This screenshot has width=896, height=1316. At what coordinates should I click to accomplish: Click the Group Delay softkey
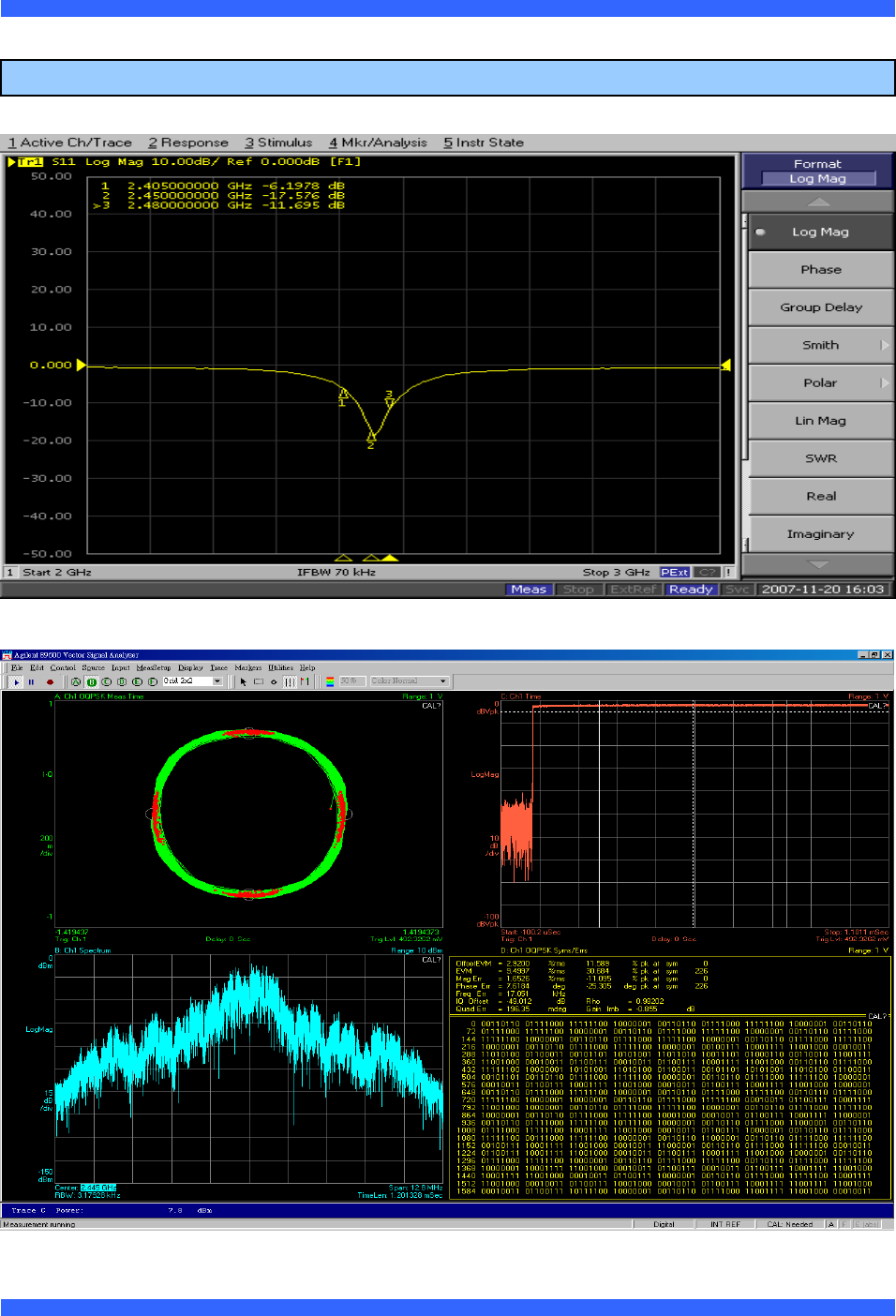coord(820,307)
